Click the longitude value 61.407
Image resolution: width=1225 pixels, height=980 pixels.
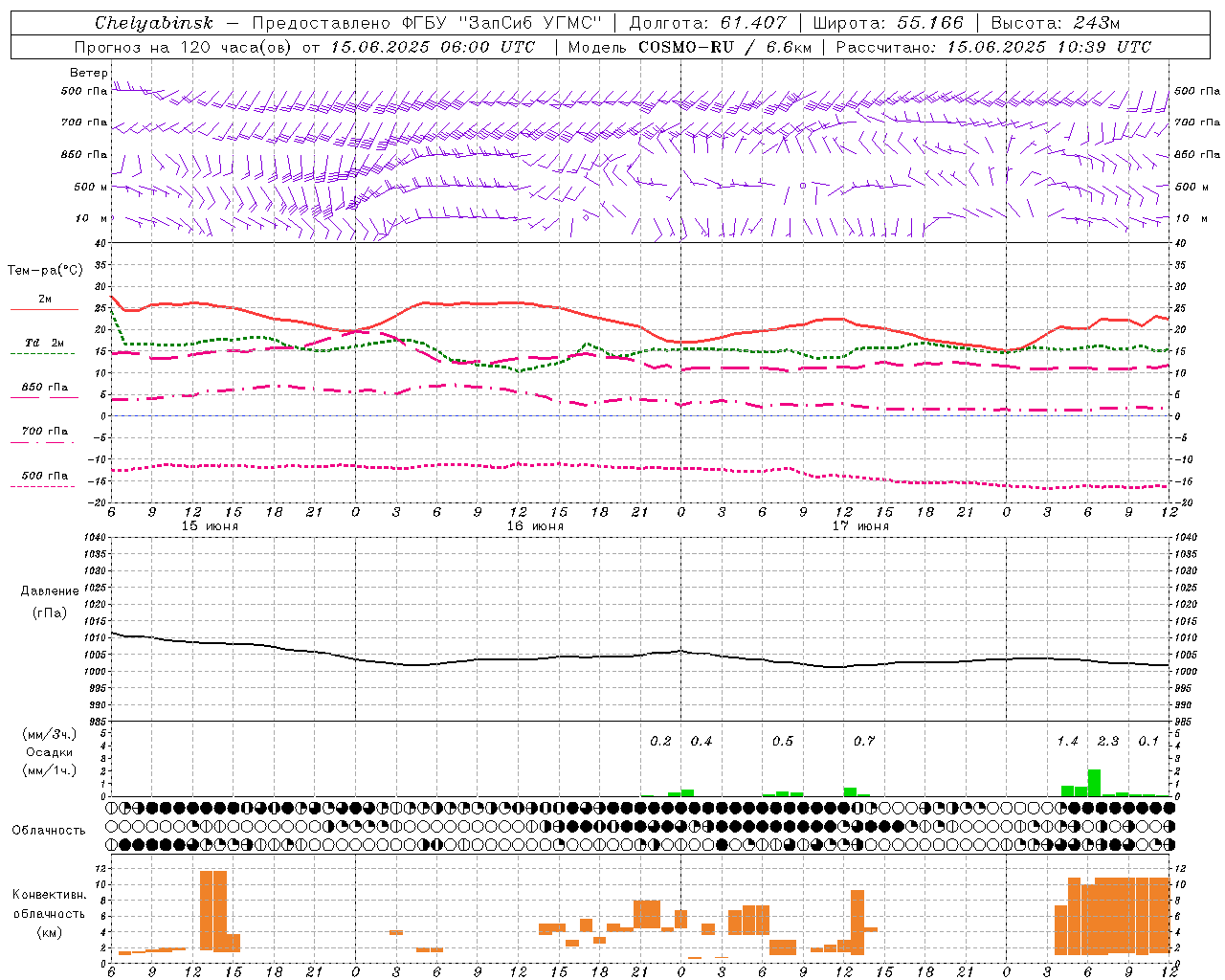pyautogui.click(x=753, y=23)
